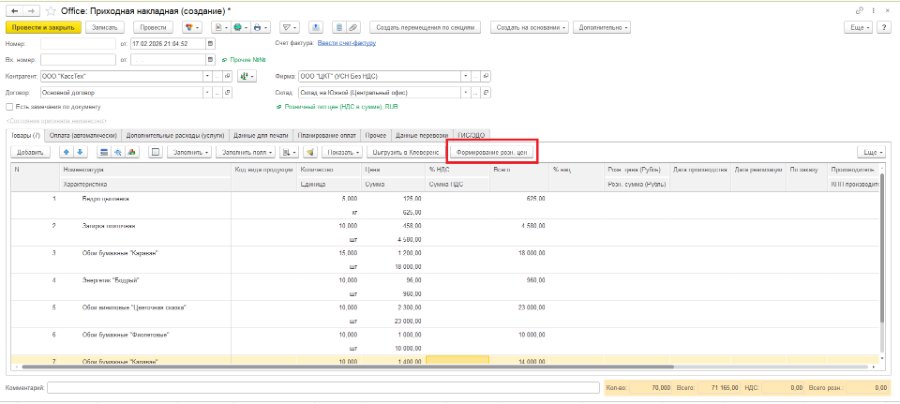Viewport: 900px width, 404px height.
Task: Switch to the "Товары (7)" tab
Action: (25, 135)
